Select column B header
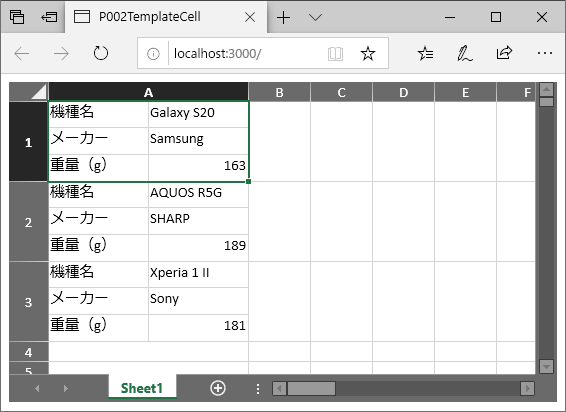Image resolution: width=566 pixels, height=412 pixels. click(x=279, y=92)
